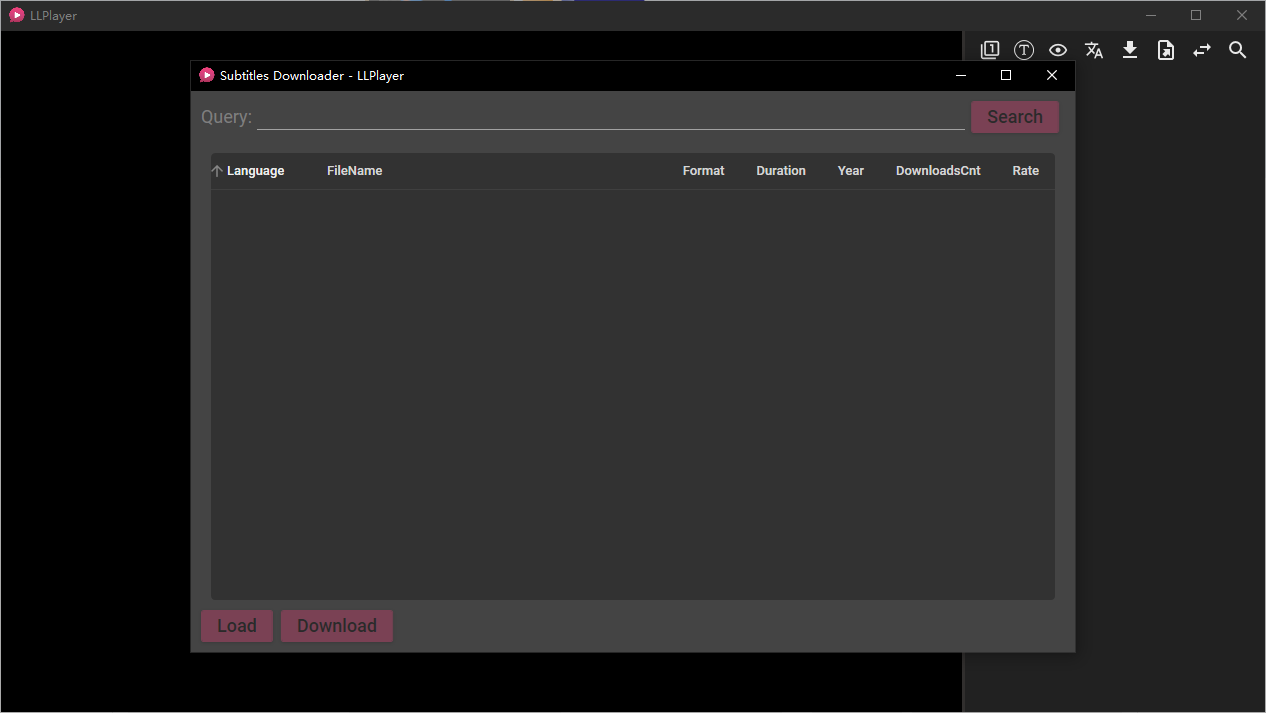The height and width of the screenshot is (713, 1266).
Task: Sort results by FileName column
Action: [x=355, y=171]
